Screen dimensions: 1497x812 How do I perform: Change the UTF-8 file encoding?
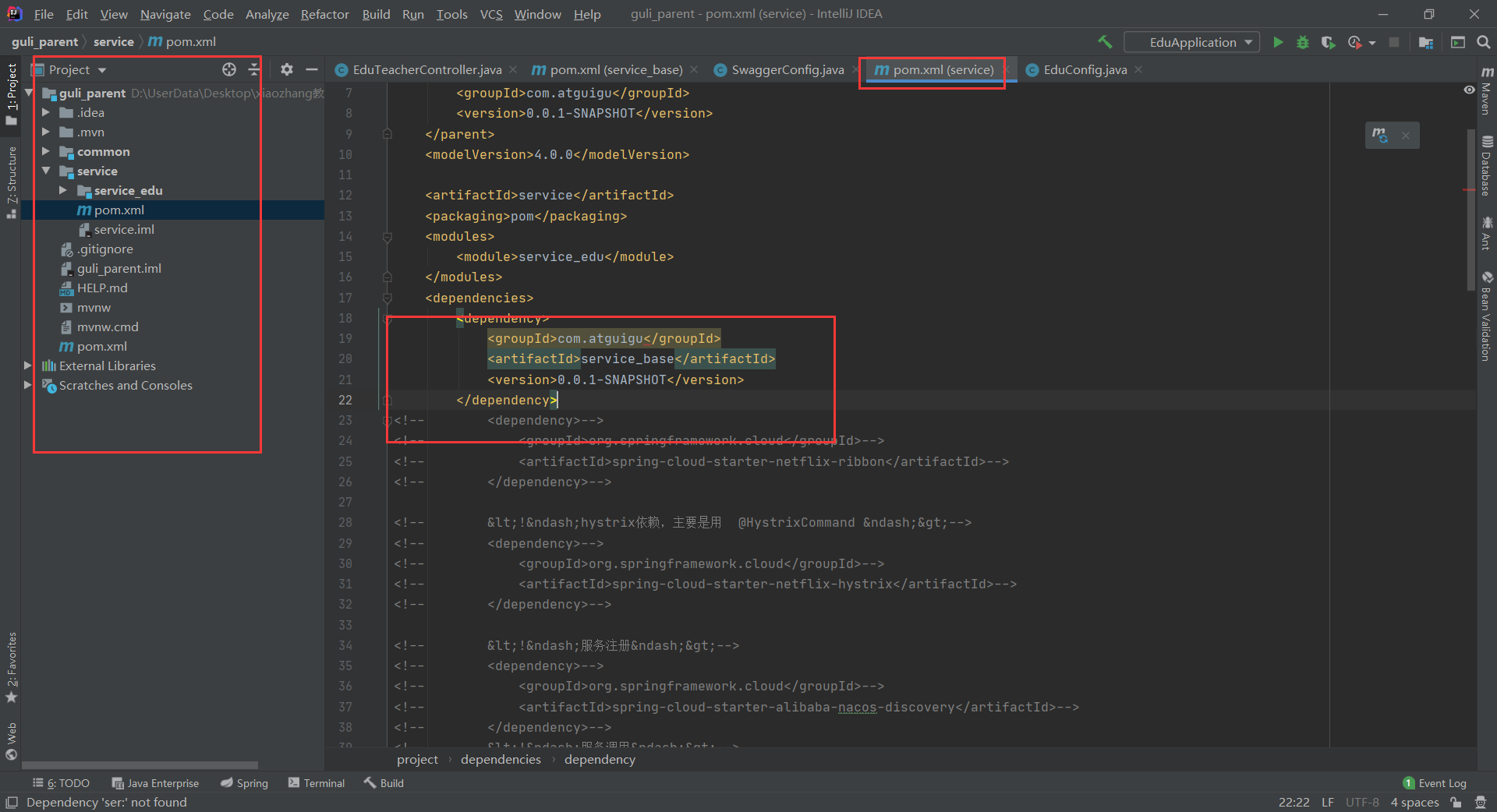pyautogui.click(x=1362, y=803)
